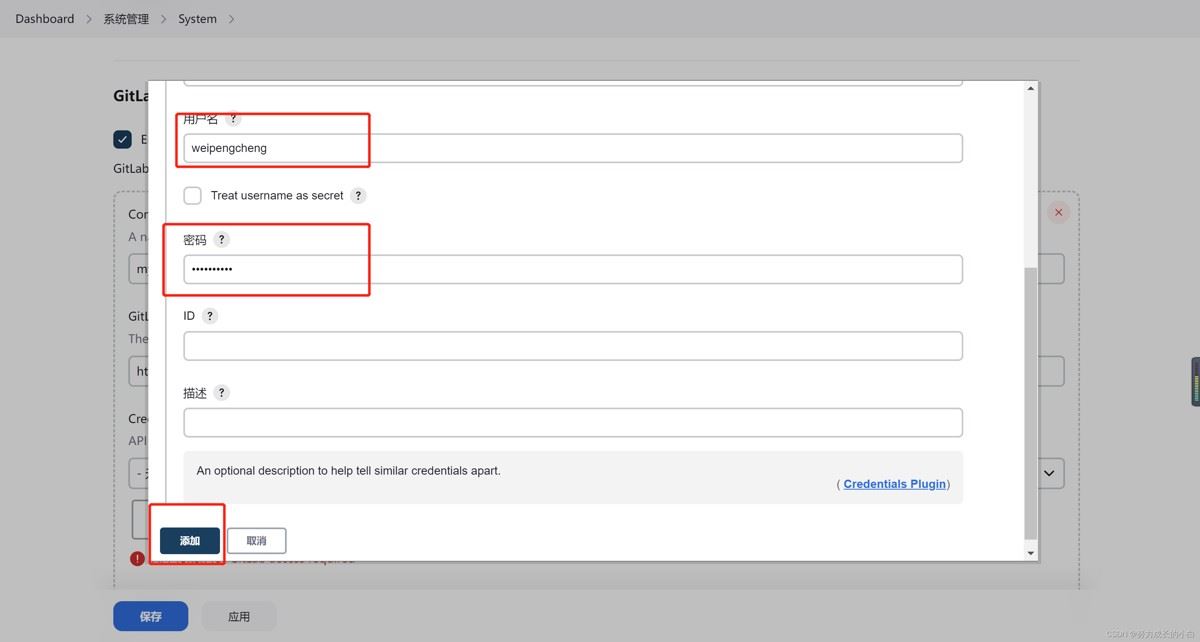The width and height of the screenshot is (1200, 642).
Task: Click help icon next to 用户名 label
Action: tap(234, 118)
